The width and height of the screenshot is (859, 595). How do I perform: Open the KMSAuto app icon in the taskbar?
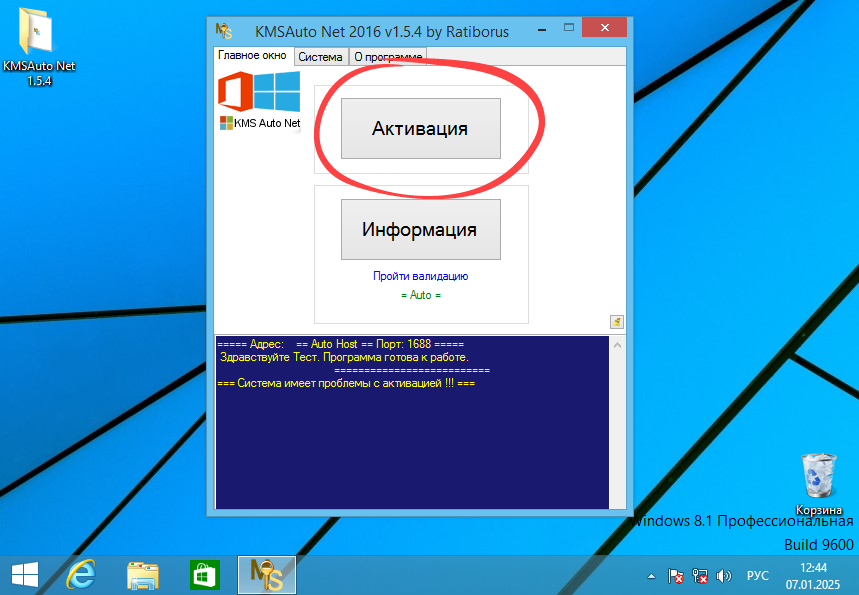266,575
